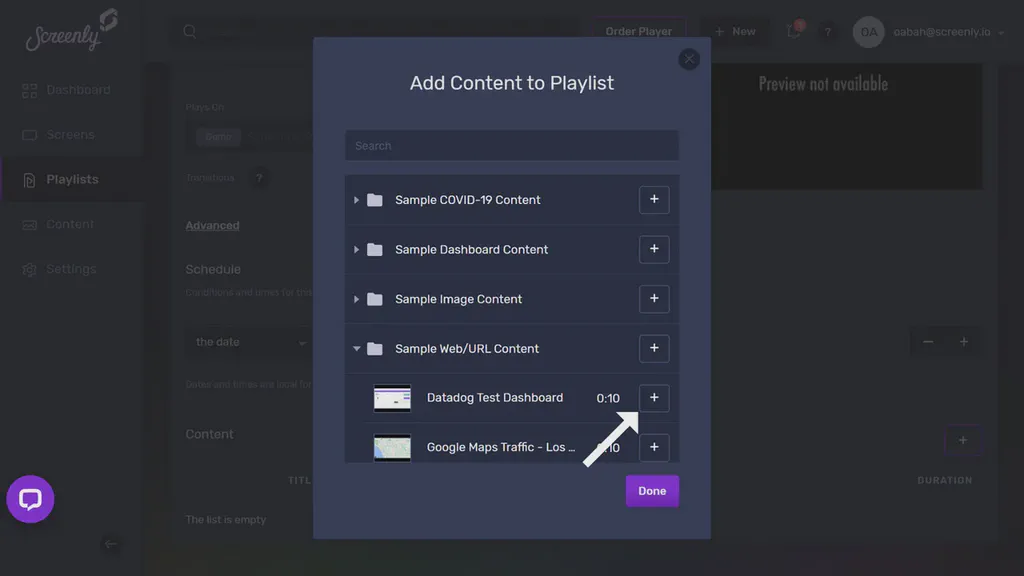Viewport: 1024px width, 576px height.
Task: Open the Advanced settings link
Action: [212, 225]
